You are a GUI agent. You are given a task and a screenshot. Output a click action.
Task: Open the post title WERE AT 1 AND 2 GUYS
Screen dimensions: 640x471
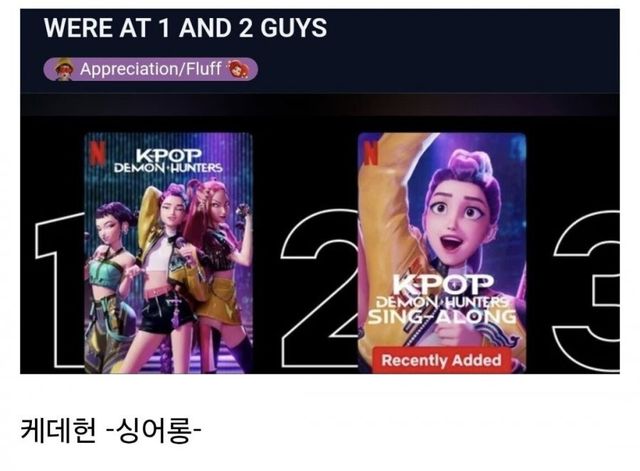pos(185,28)
